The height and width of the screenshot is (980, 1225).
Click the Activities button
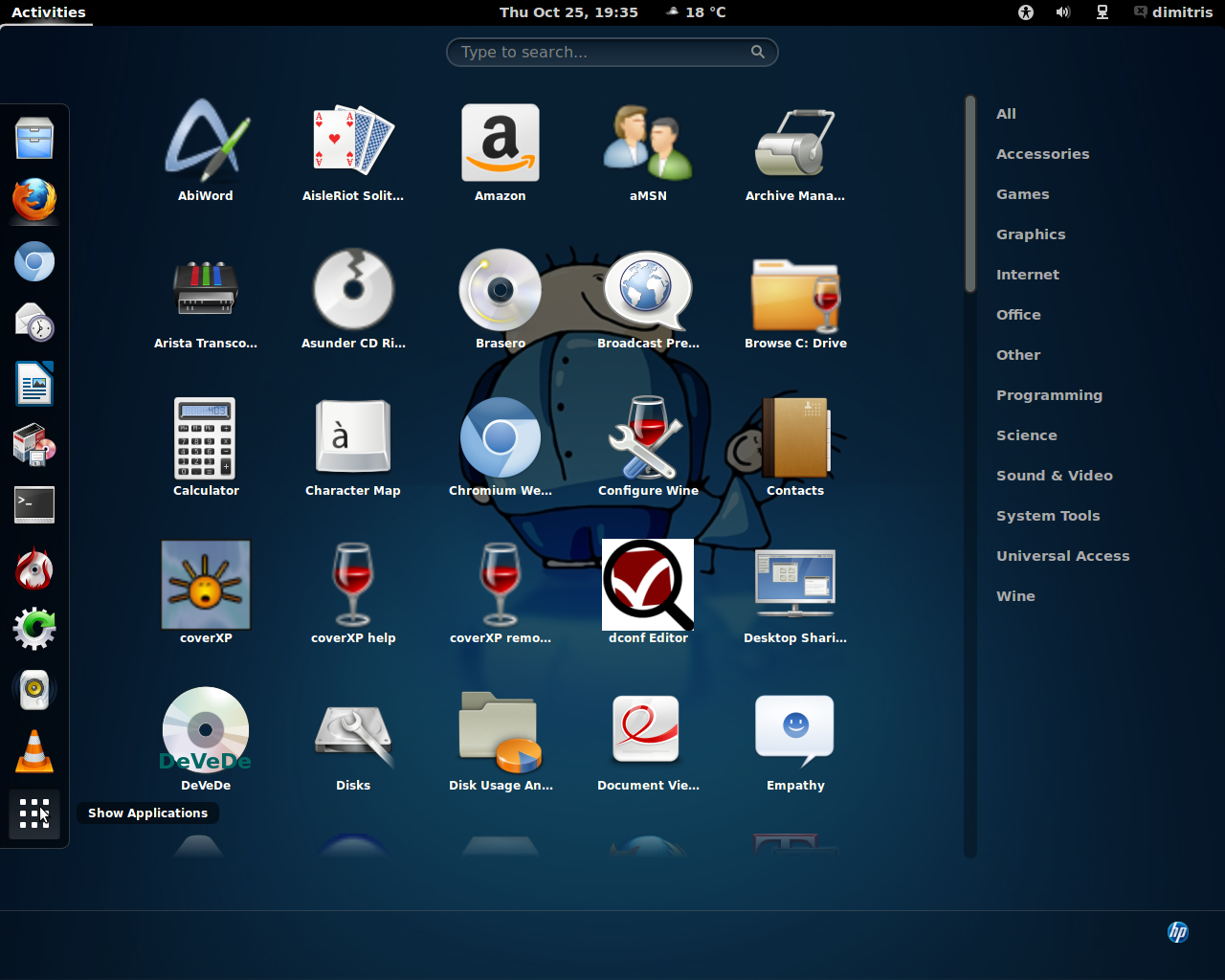click(49, 12)
